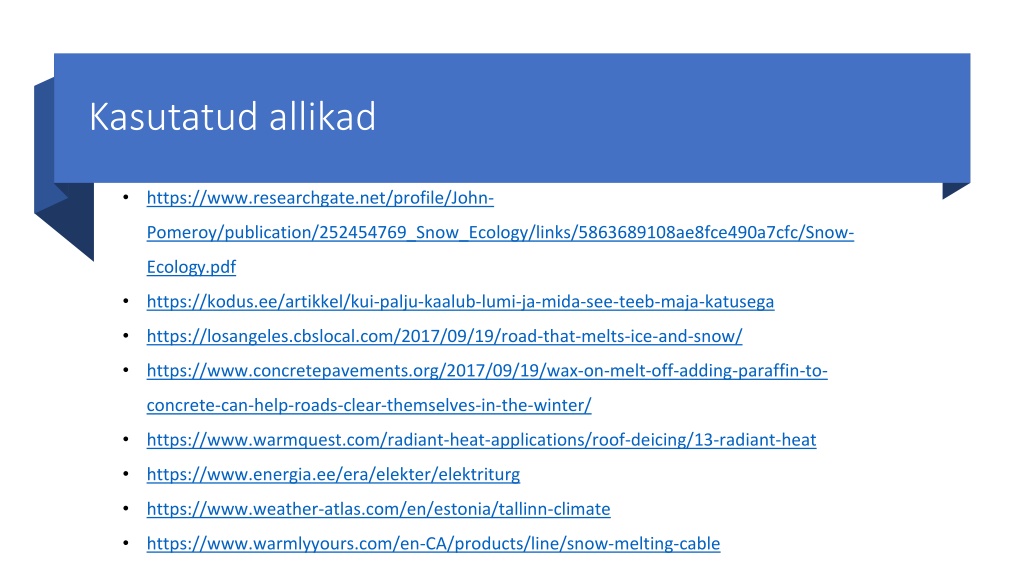Follow the weather-atlas.com tallinn-climate link

click(379, 509)
